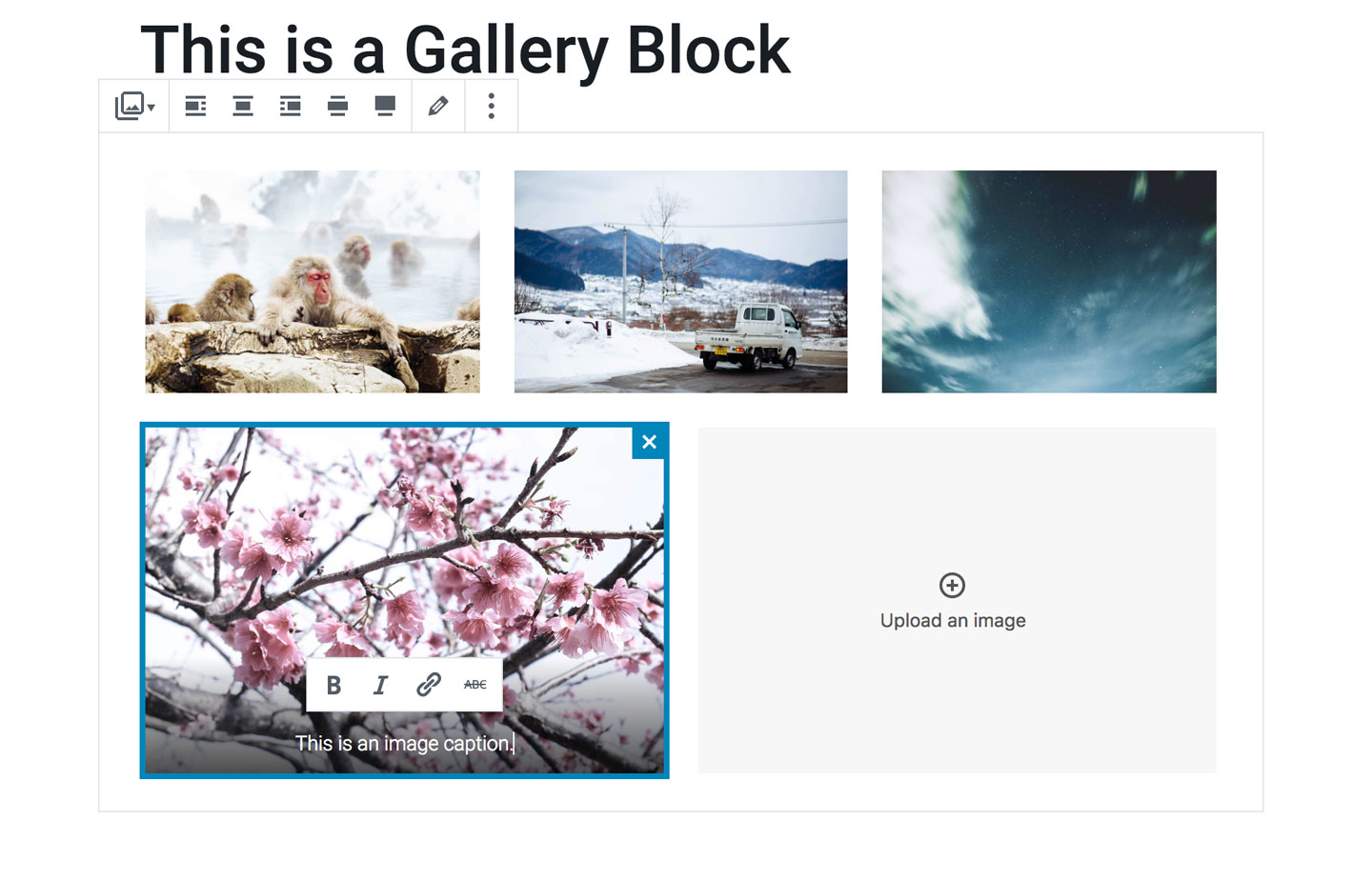Viewport: 1372px width, 880px height.
Task: Select the snowy truck landscape image
Action: pos(680,282)
